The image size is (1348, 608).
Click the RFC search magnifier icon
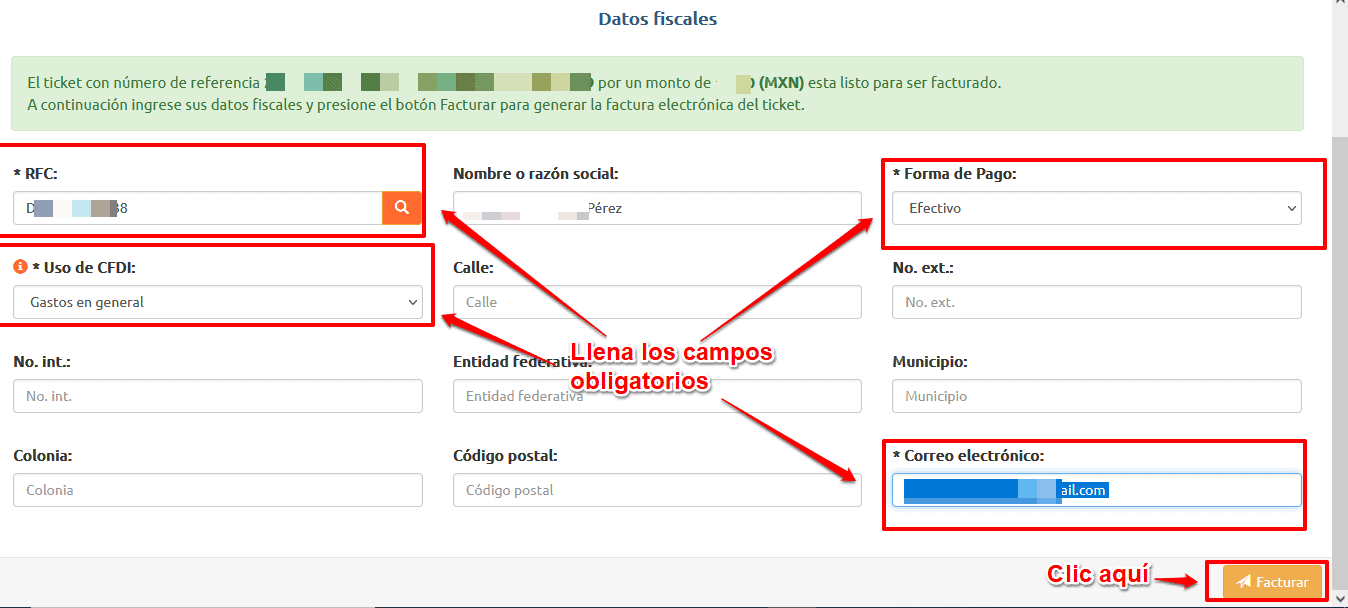[x=402, y=208]
